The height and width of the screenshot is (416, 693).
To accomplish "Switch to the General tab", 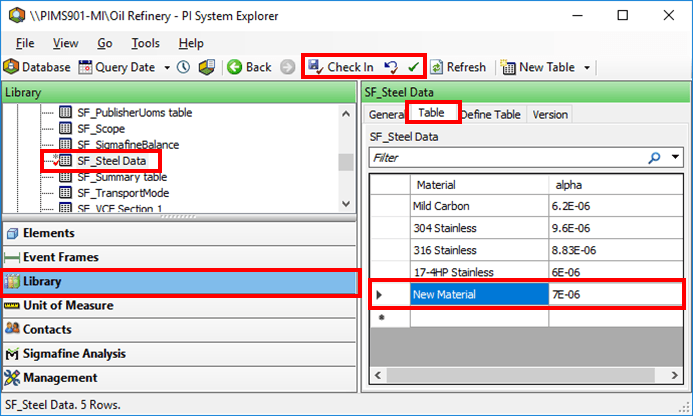I will coord(385,114).
